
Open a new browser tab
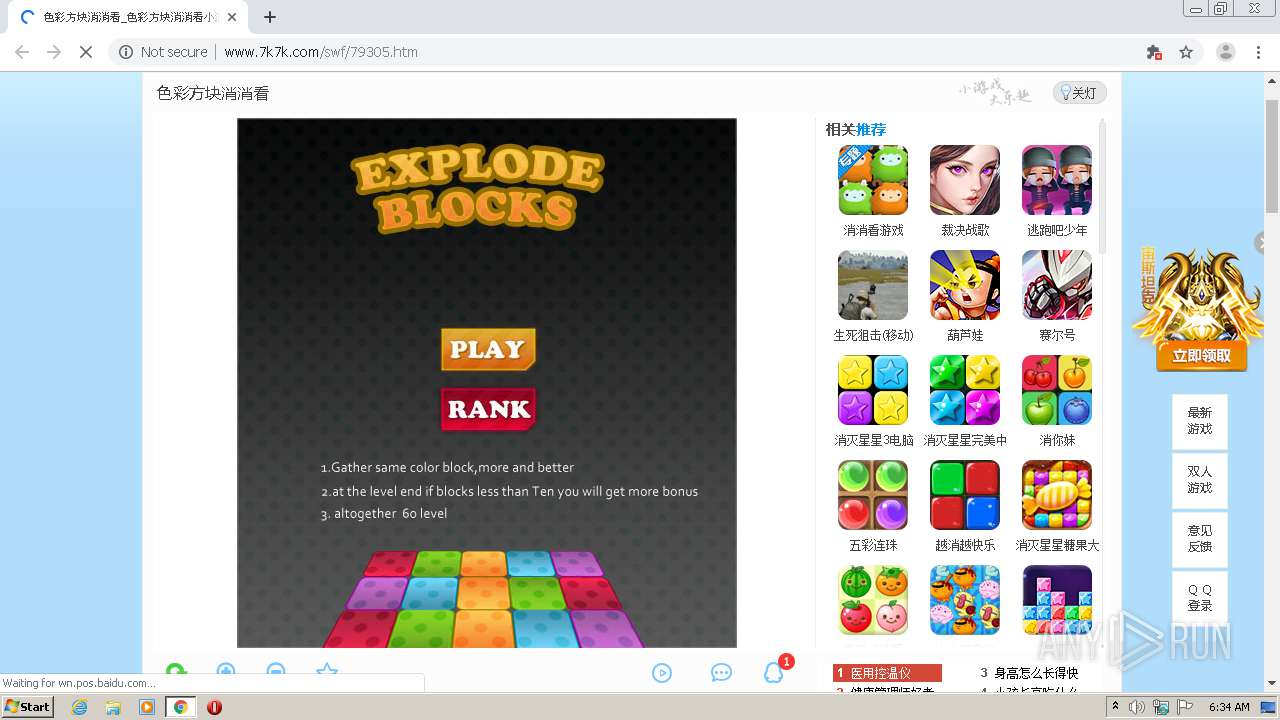(270, 17)
